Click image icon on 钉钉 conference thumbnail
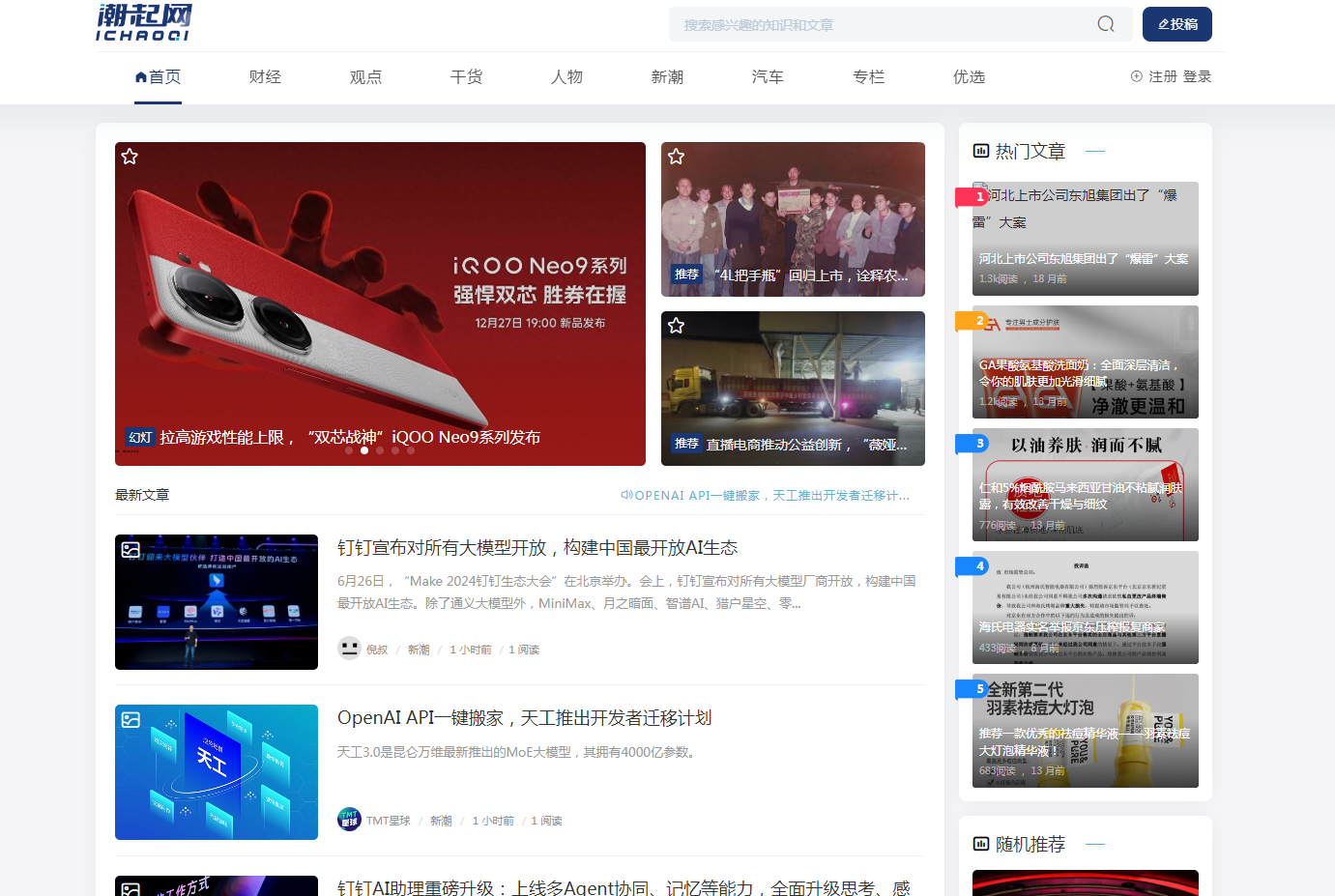 [131, 550]
